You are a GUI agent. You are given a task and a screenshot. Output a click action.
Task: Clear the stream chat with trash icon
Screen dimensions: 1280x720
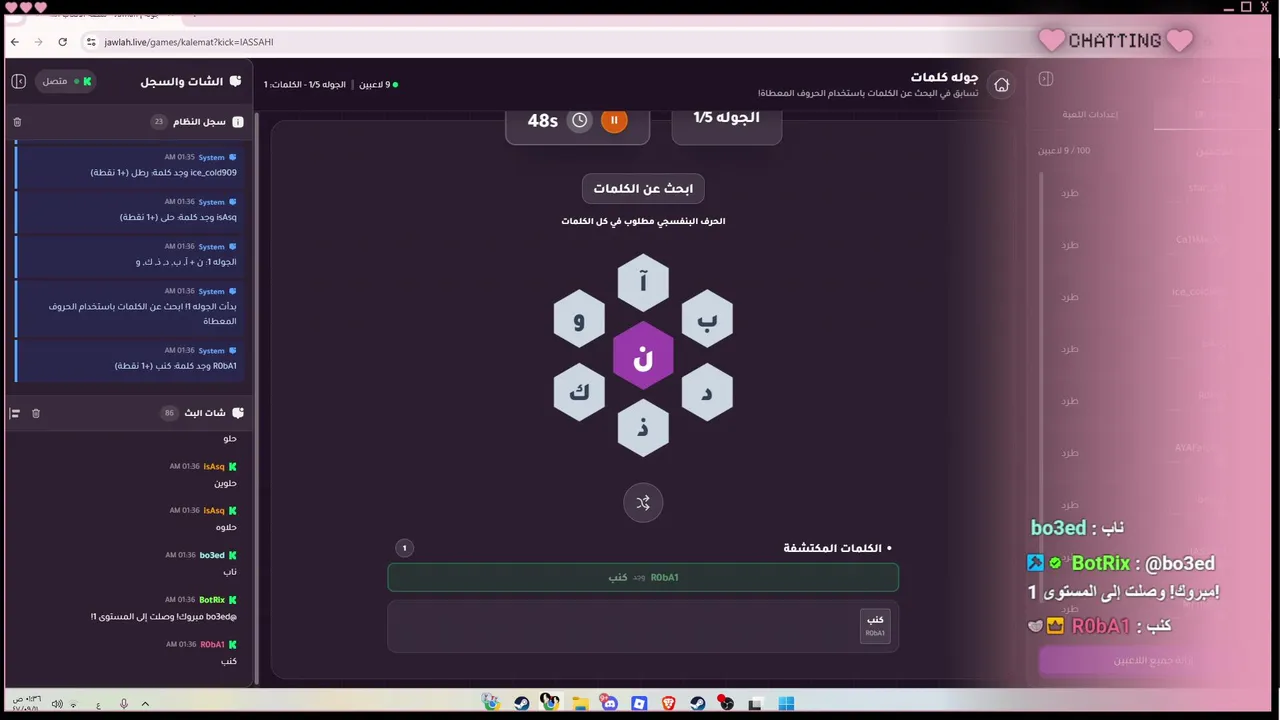click(x=36, y=413)
